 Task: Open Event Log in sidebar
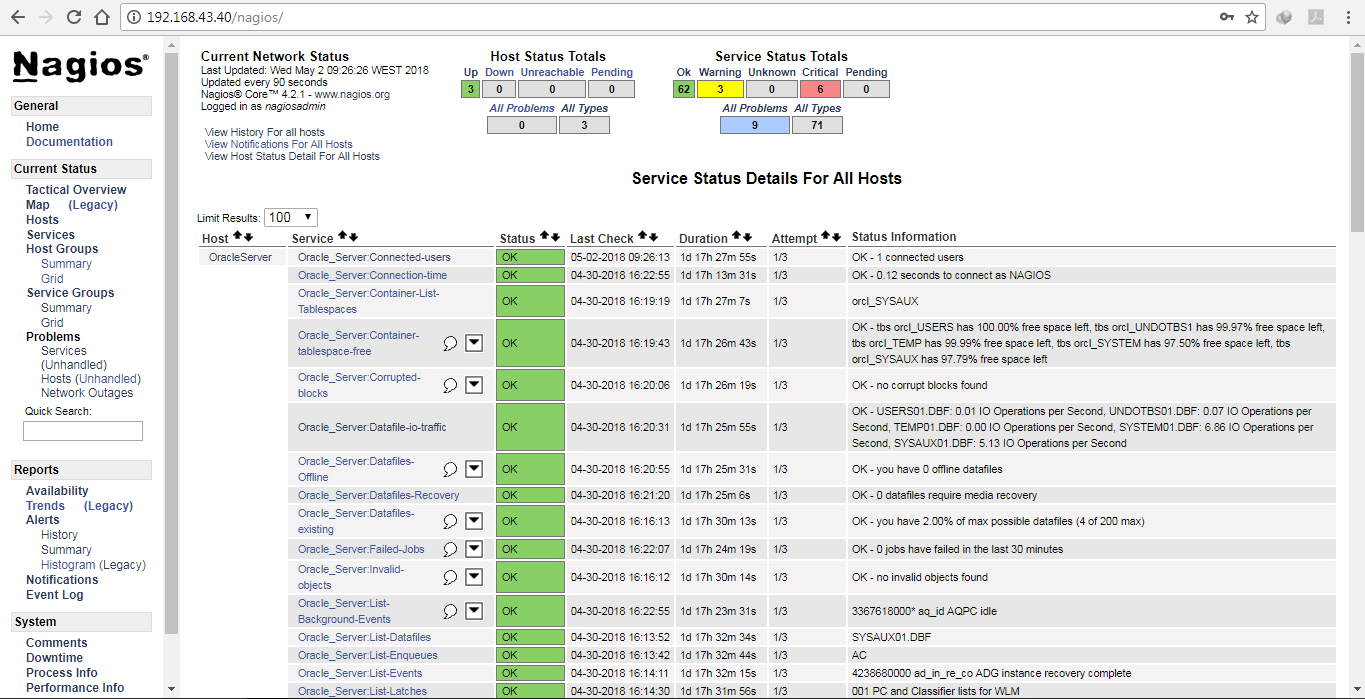(x=55, y=595)
